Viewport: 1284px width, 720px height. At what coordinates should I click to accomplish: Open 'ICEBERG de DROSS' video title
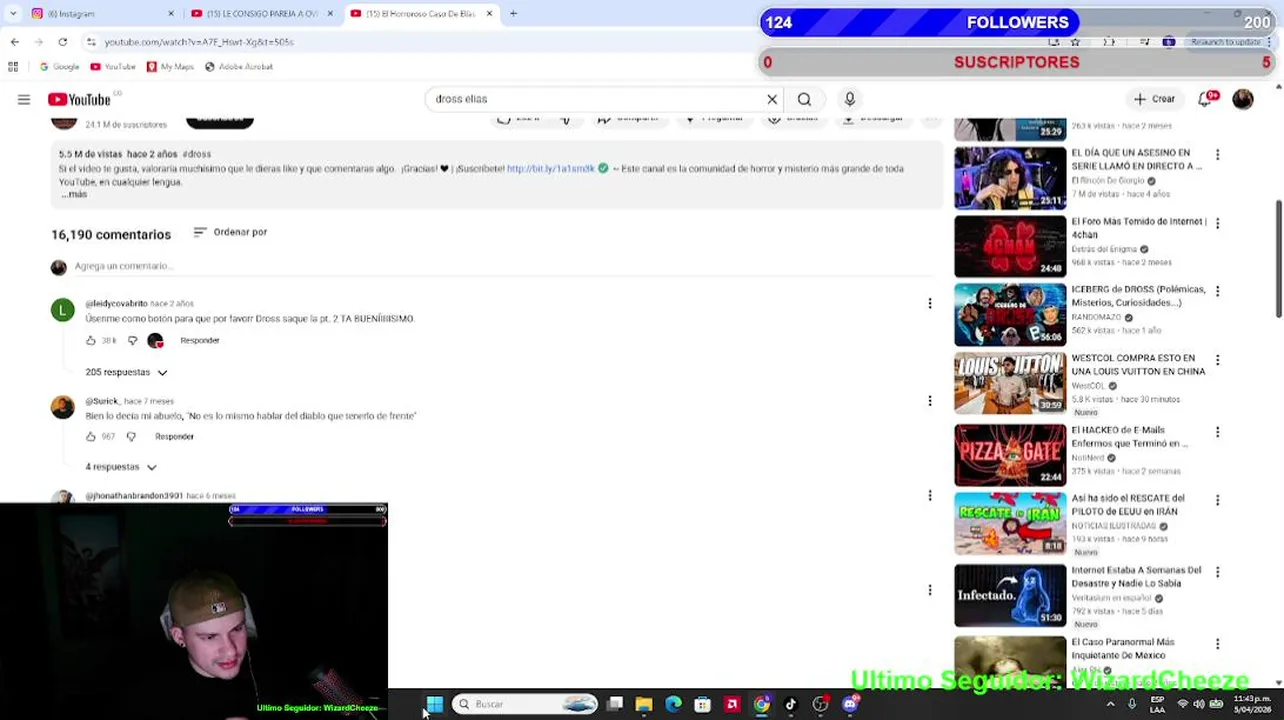(x=1138, y=295)
